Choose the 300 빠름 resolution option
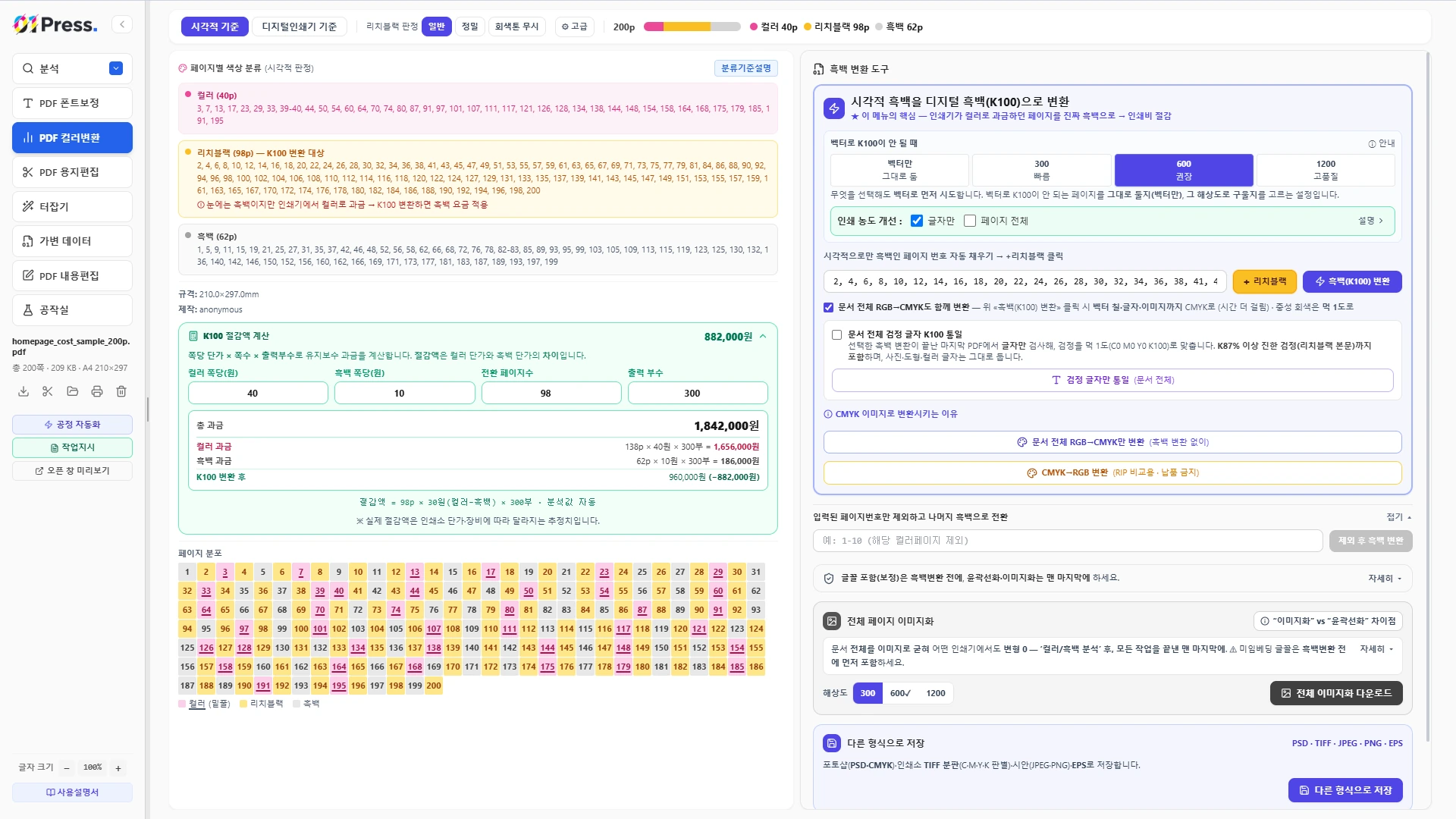Screen dimensions: 1456x819 [x=1042, y=170]
